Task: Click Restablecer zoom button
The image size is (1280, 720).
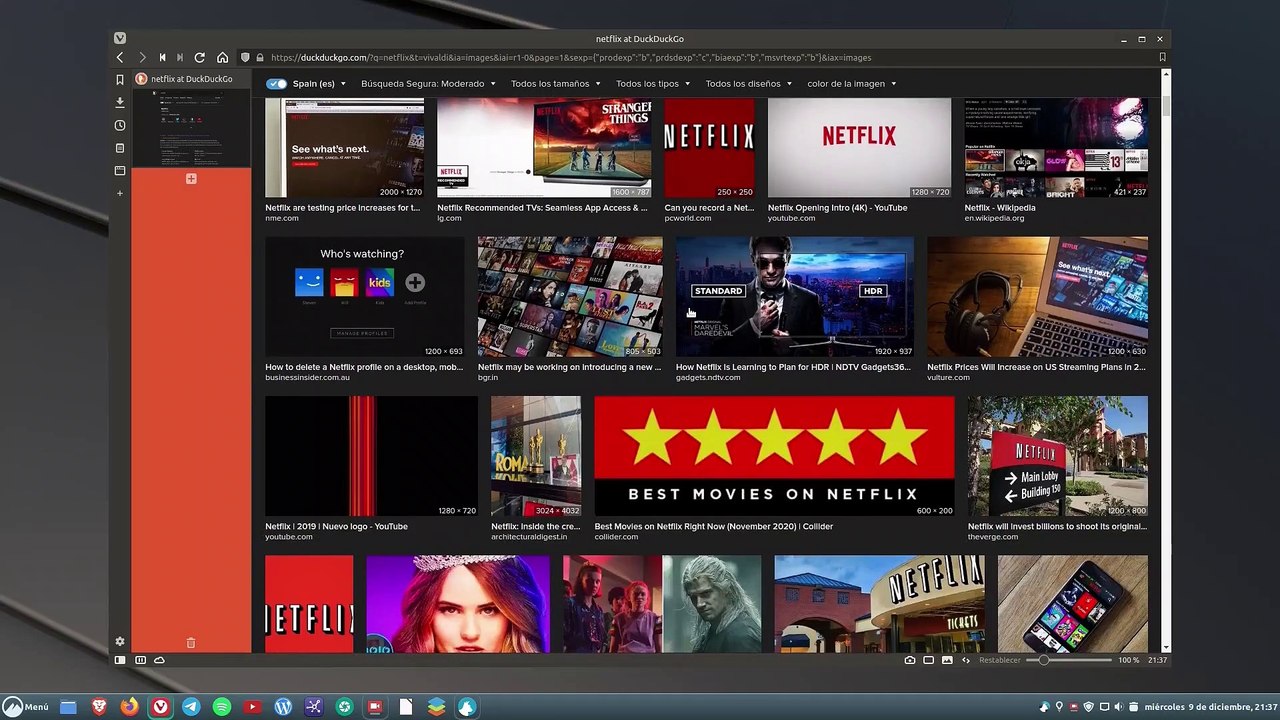Action: tap(1000, 660)
